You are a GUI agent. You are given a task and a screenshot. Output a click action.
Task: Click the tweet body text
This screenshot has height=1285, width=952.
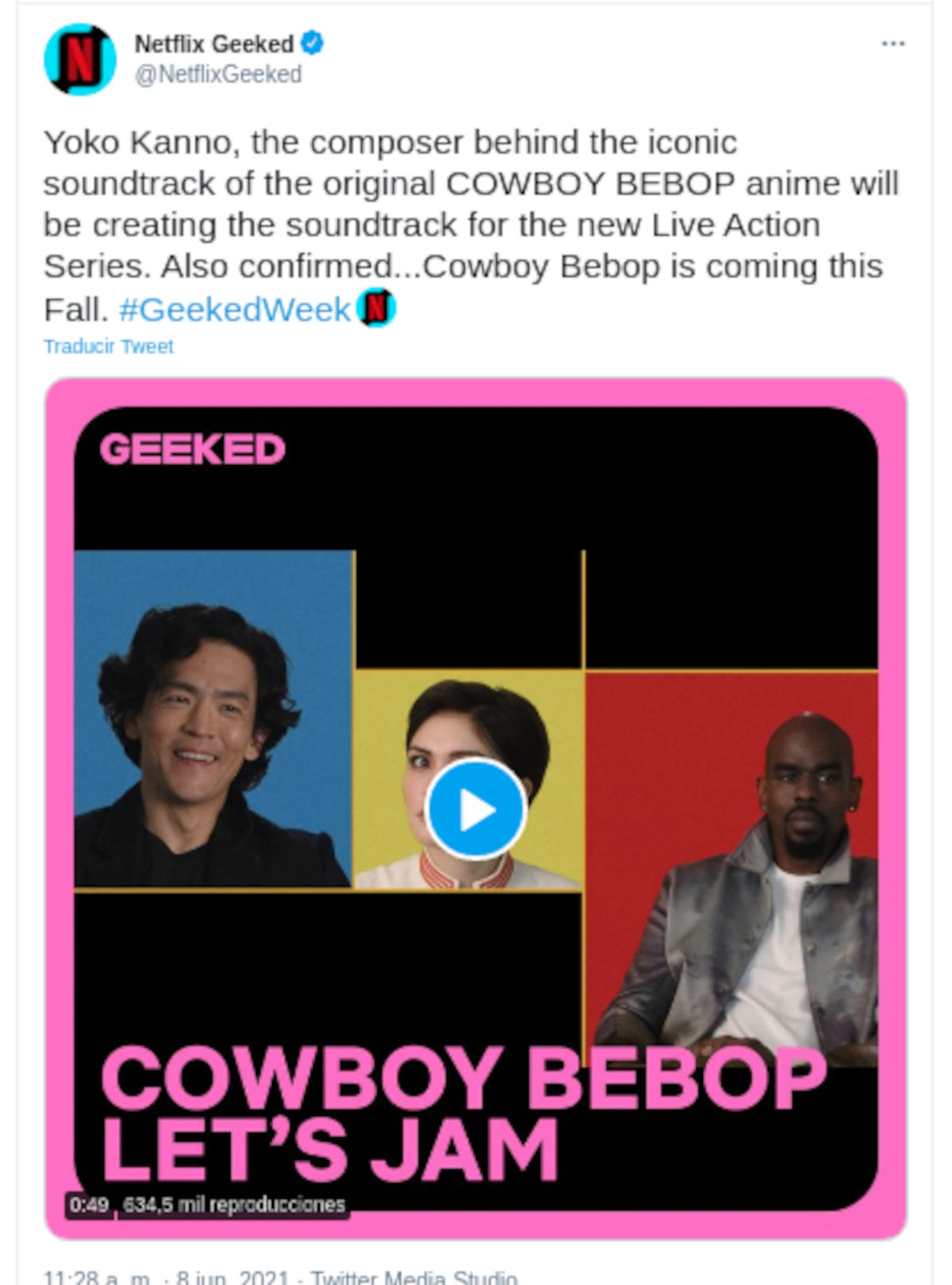pyautogui.click(x=470, y=225)
